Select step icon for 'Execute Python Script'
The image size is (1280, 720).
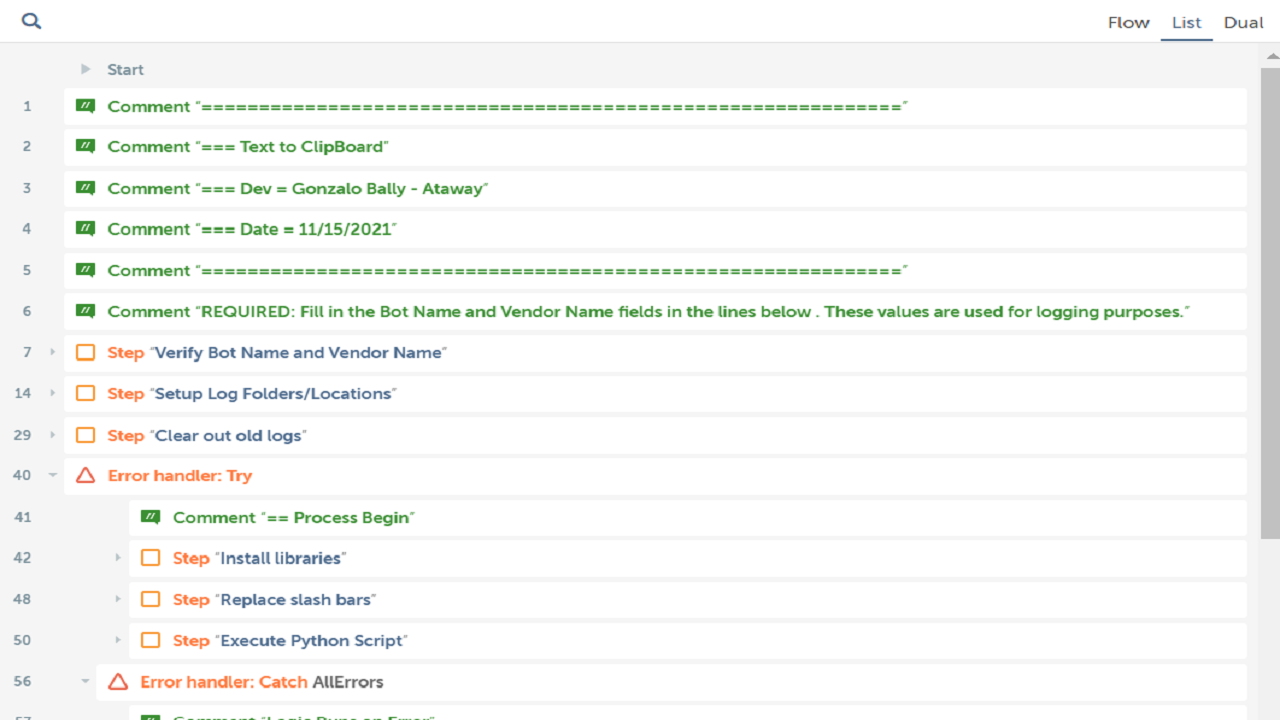pos(151,640)
